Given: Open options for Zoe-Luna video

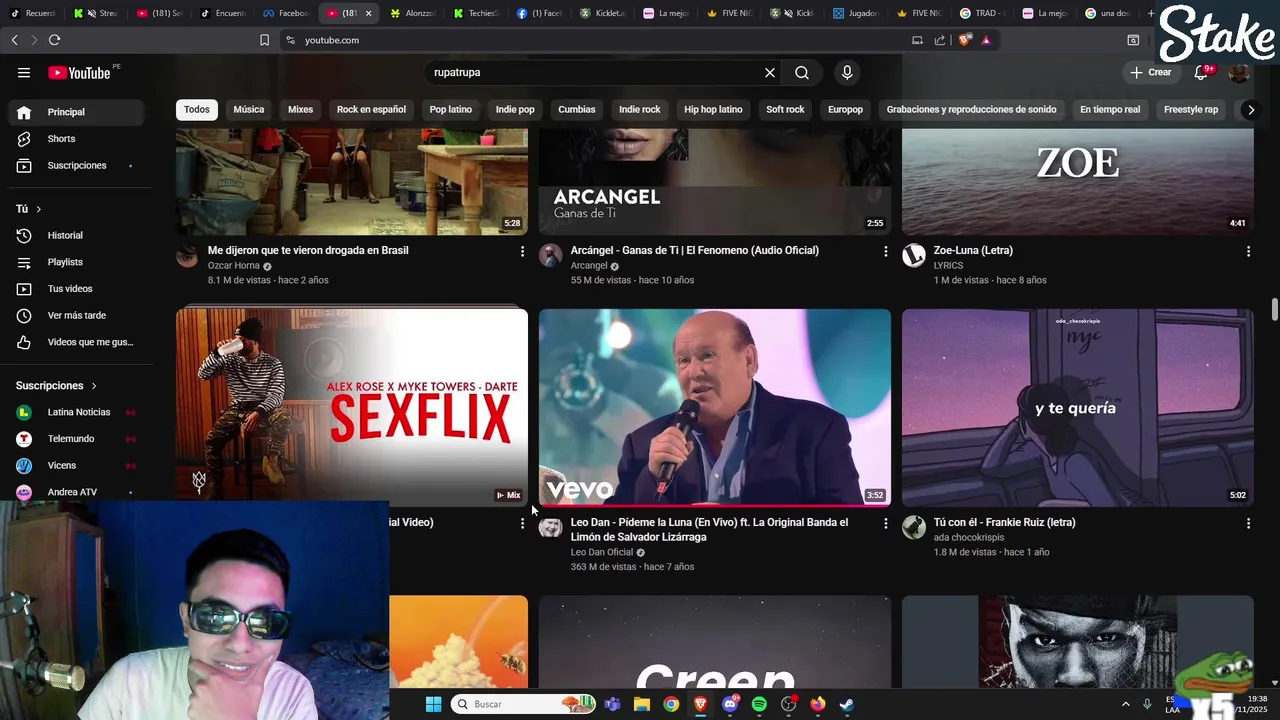Looking at the screenshot, I should coord(1248,252).
